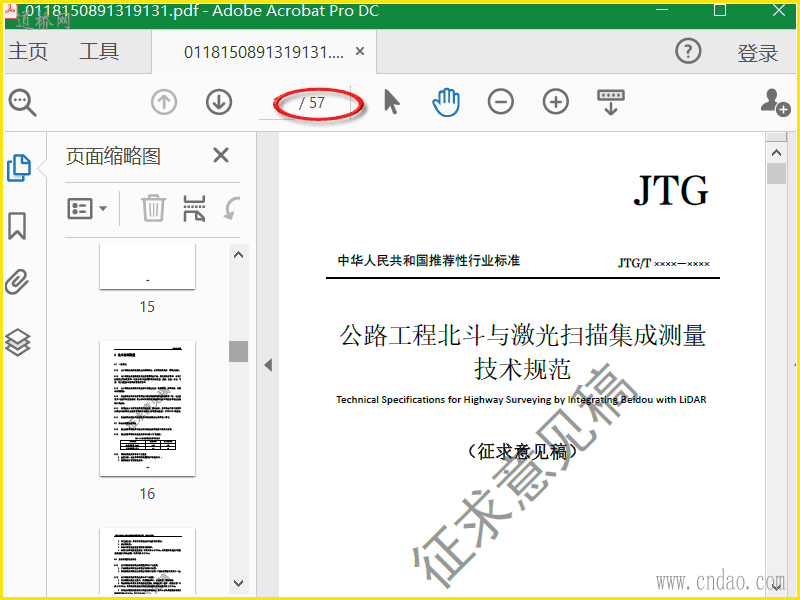Viewport: 800px width, 600px height.
Task: Click the JTG/T ××××—×××× standard number
Action: pyautogui.click(x=663, y=263)
